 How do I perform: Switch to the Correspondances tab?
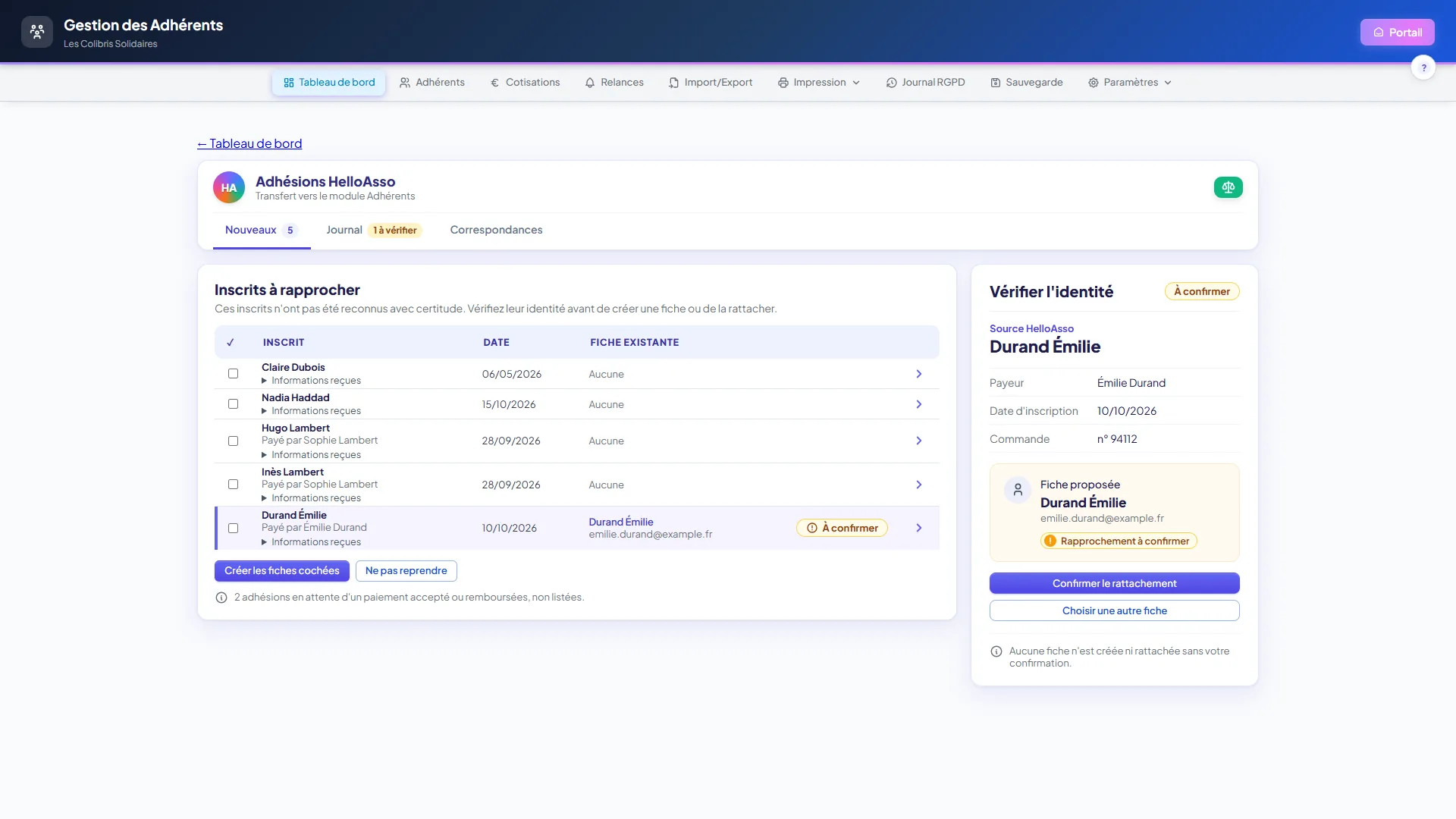coord(496,230)
